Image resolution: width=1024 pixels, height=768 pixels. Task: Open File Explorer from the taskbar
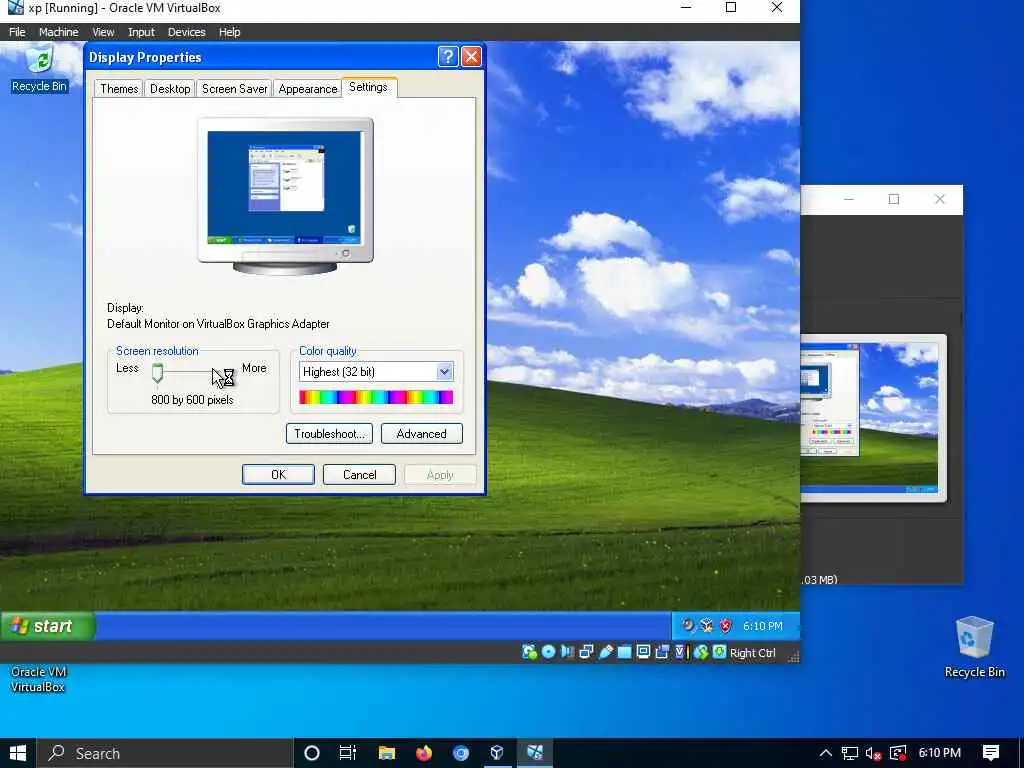[387, 753]
